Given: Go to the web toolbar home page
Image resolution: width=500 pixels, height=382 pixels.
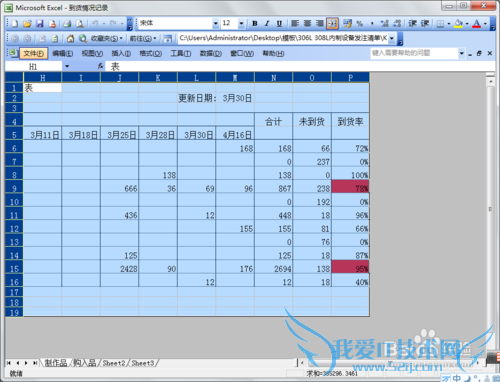Looking at the screenshot, I should click(70, 38).
